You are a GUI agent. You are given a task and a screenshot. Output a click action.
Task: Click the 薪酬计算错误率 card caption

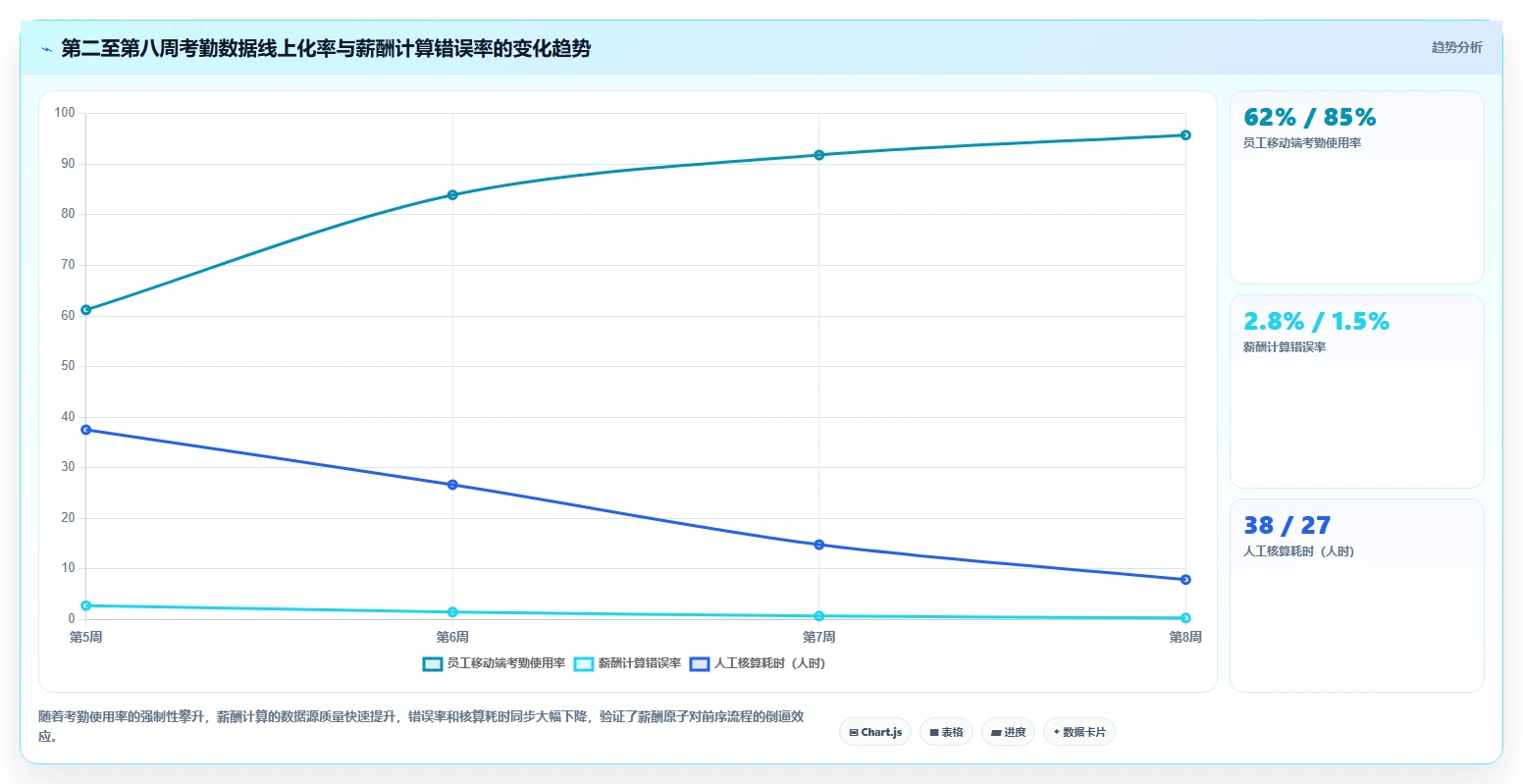click(1285, 347)
